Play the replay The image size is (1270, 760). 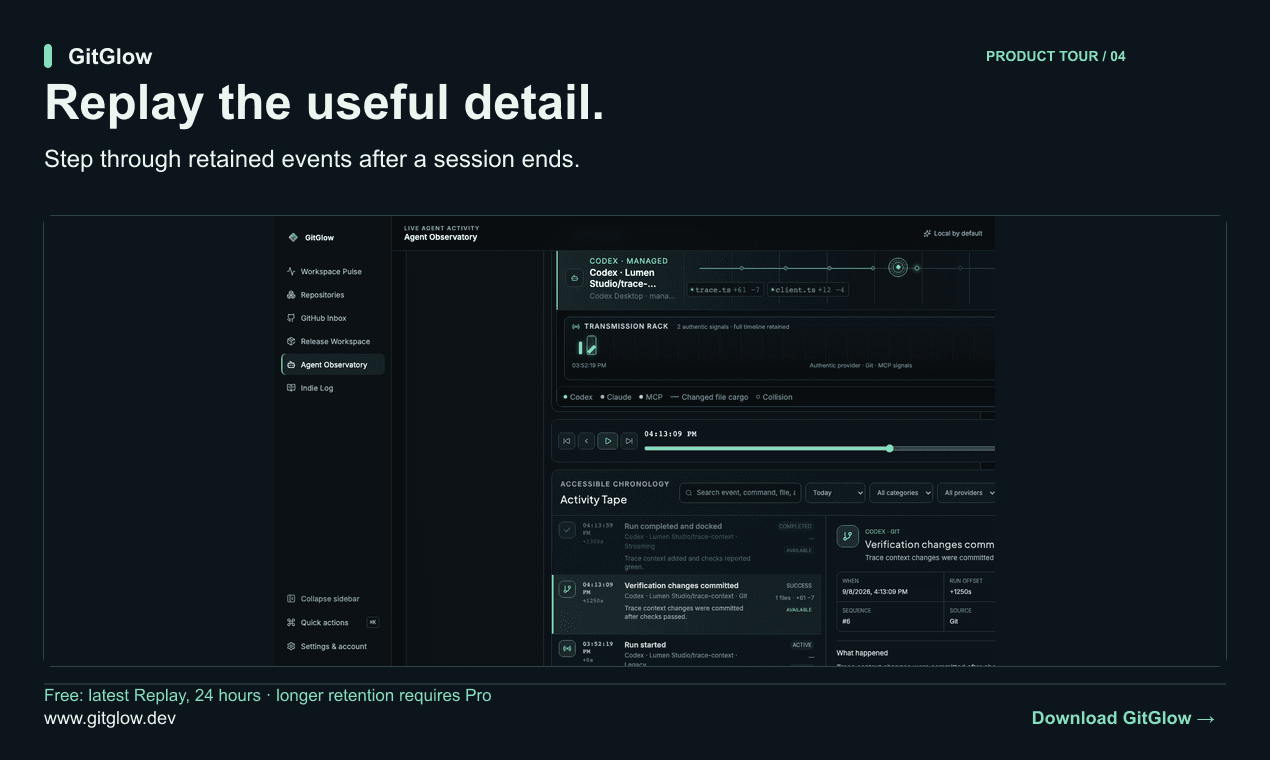pos(608,441)
